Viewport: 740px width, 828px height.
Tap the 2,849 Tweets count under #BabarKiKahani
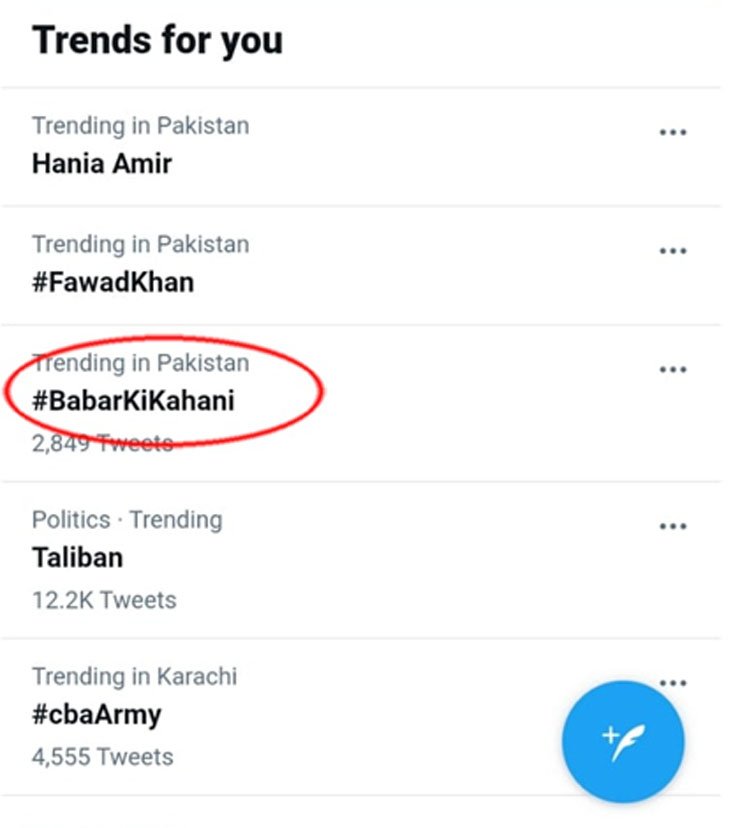click(102, 442)
